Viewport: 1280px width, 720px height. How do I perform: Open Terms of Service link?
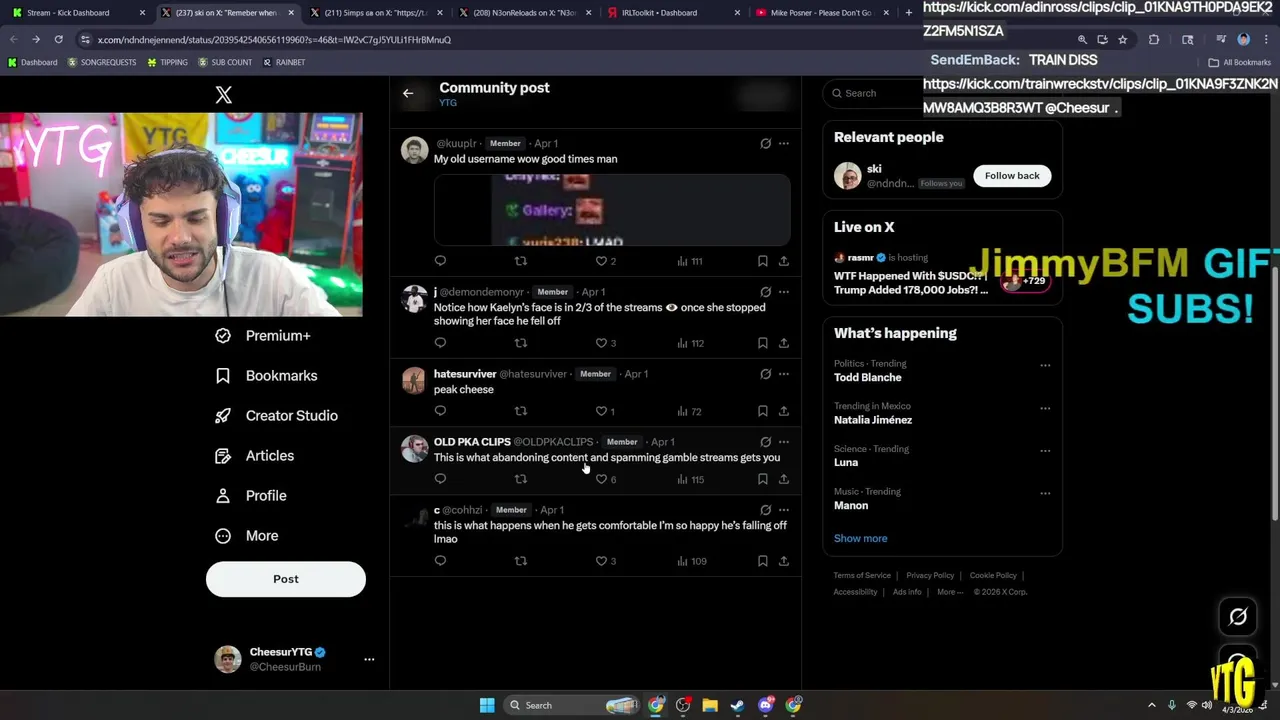point(862,575)
